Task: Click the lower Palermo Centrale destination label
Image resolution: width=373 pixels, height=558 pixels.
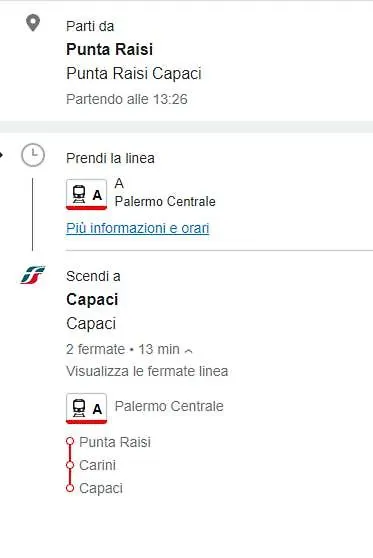Action: 169,406
